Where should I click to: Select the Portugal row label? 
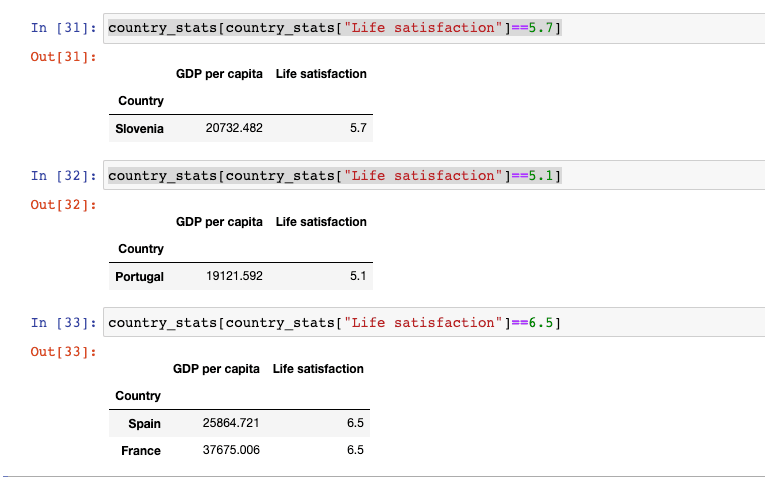140,277
